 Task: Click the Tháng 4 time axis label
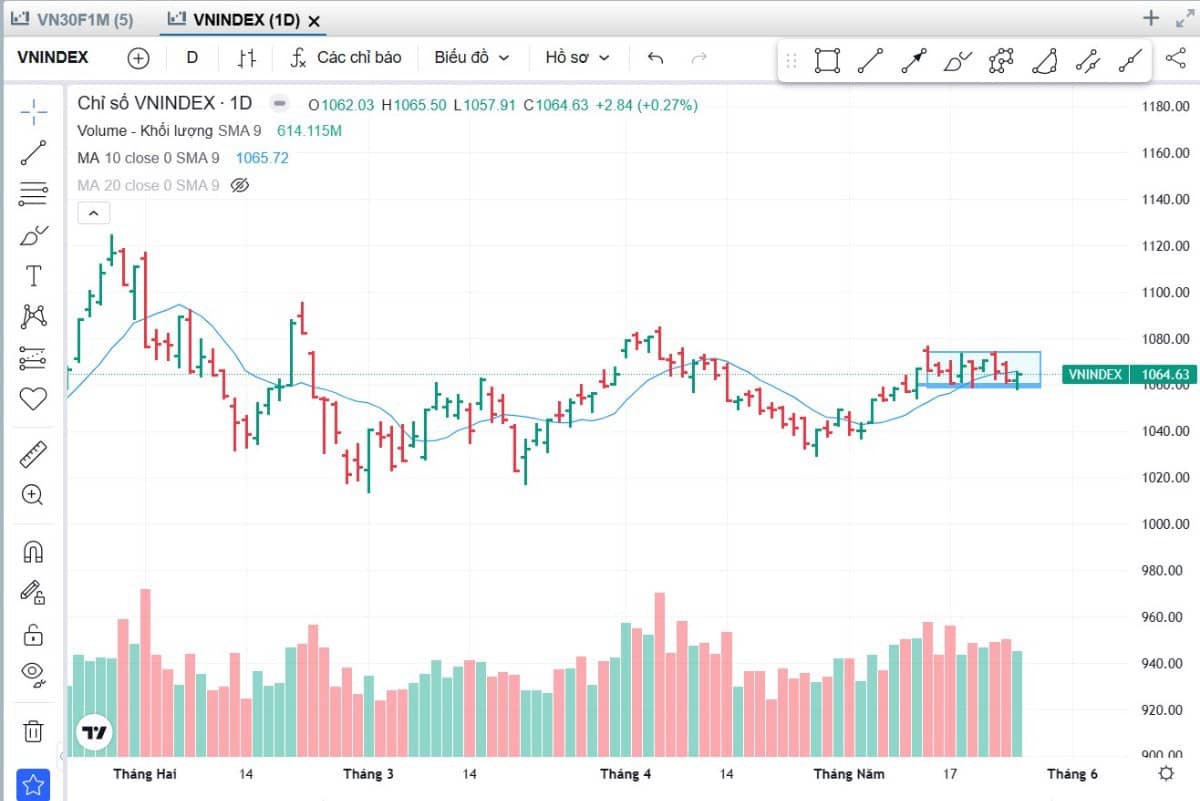(x=626, y=774)
